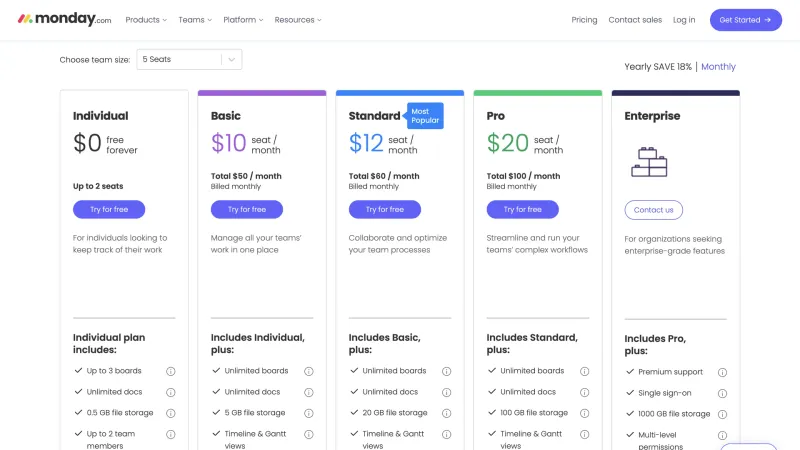800x450 pixels.
Task: Expand the Teams menu
Action: tap(195, 20)
